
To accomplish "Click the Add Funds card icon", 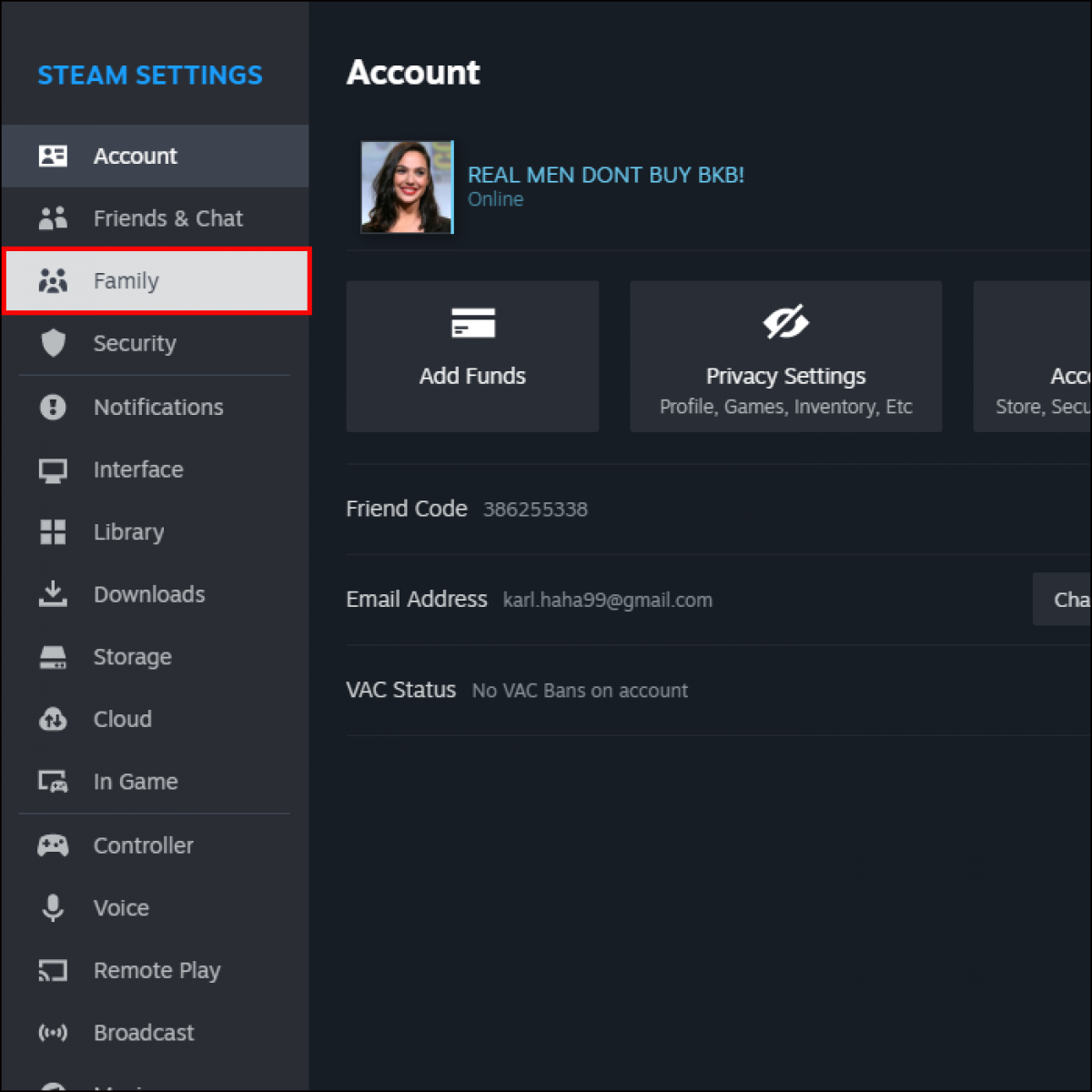I will click(472, 322).
